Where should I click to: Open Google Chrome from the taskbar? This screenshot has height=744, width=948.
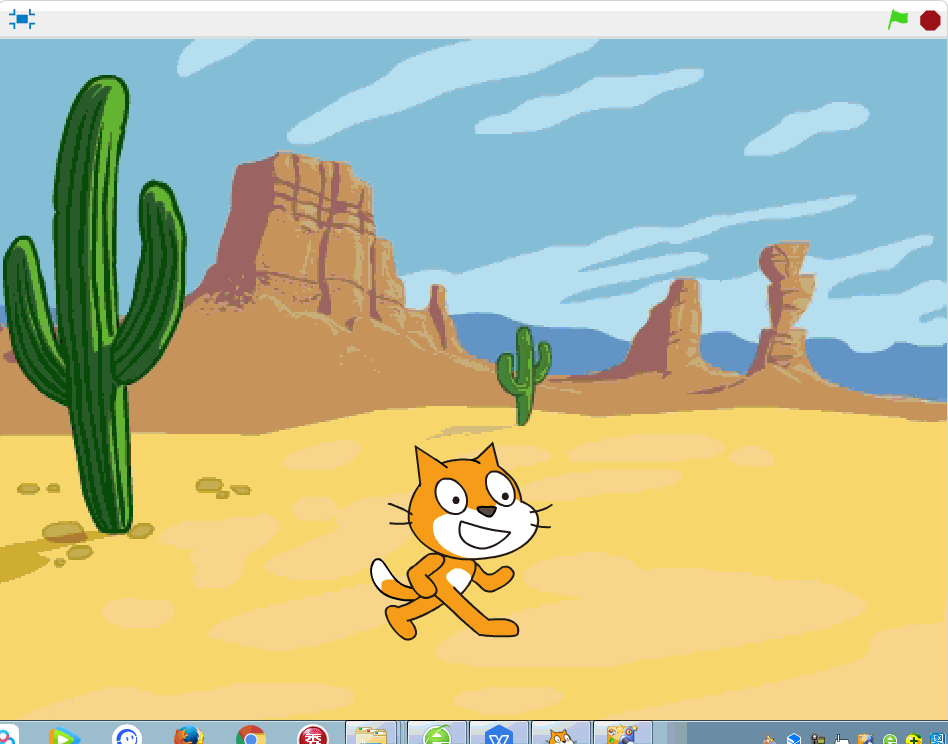pos(250,735)
